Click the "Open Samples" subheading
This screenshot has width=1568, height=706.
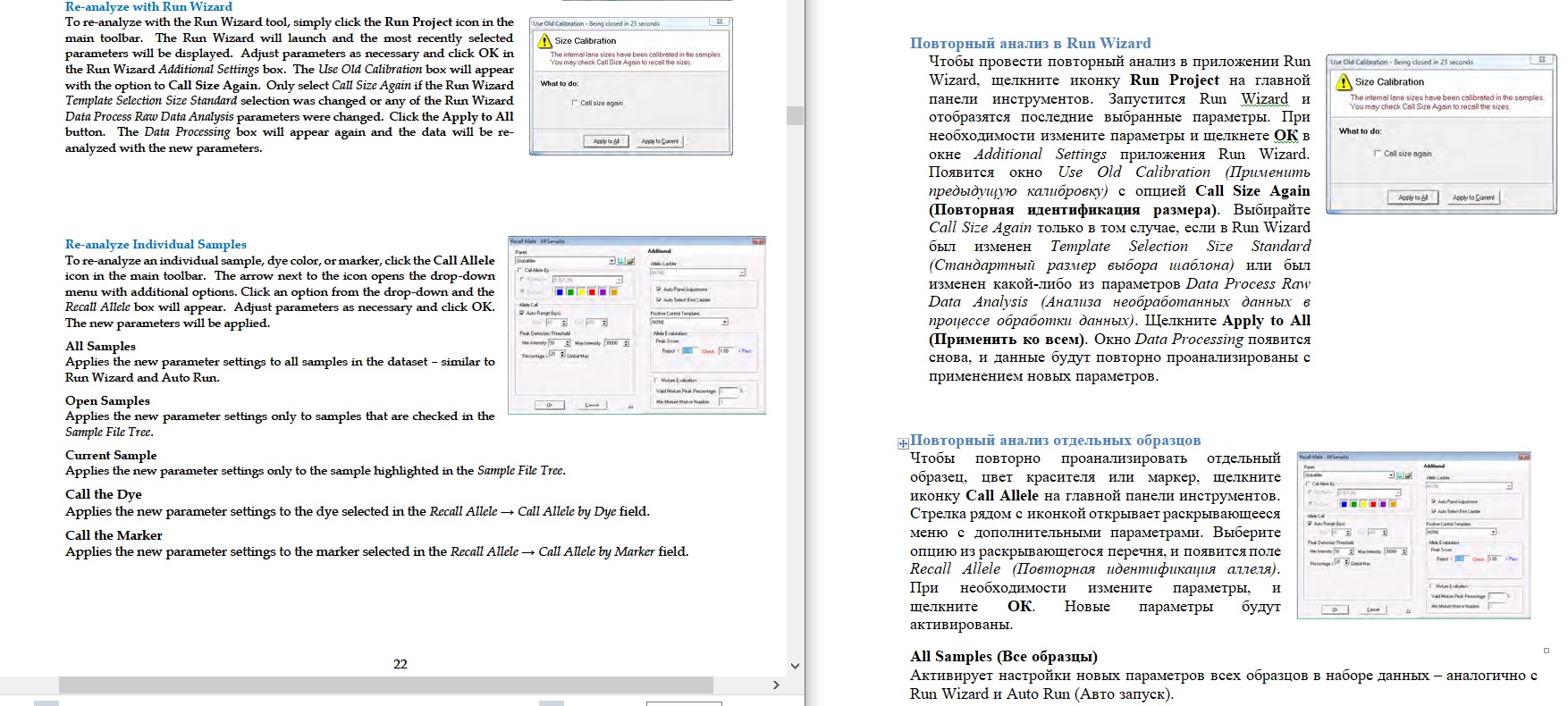click(x=107, y=400)
